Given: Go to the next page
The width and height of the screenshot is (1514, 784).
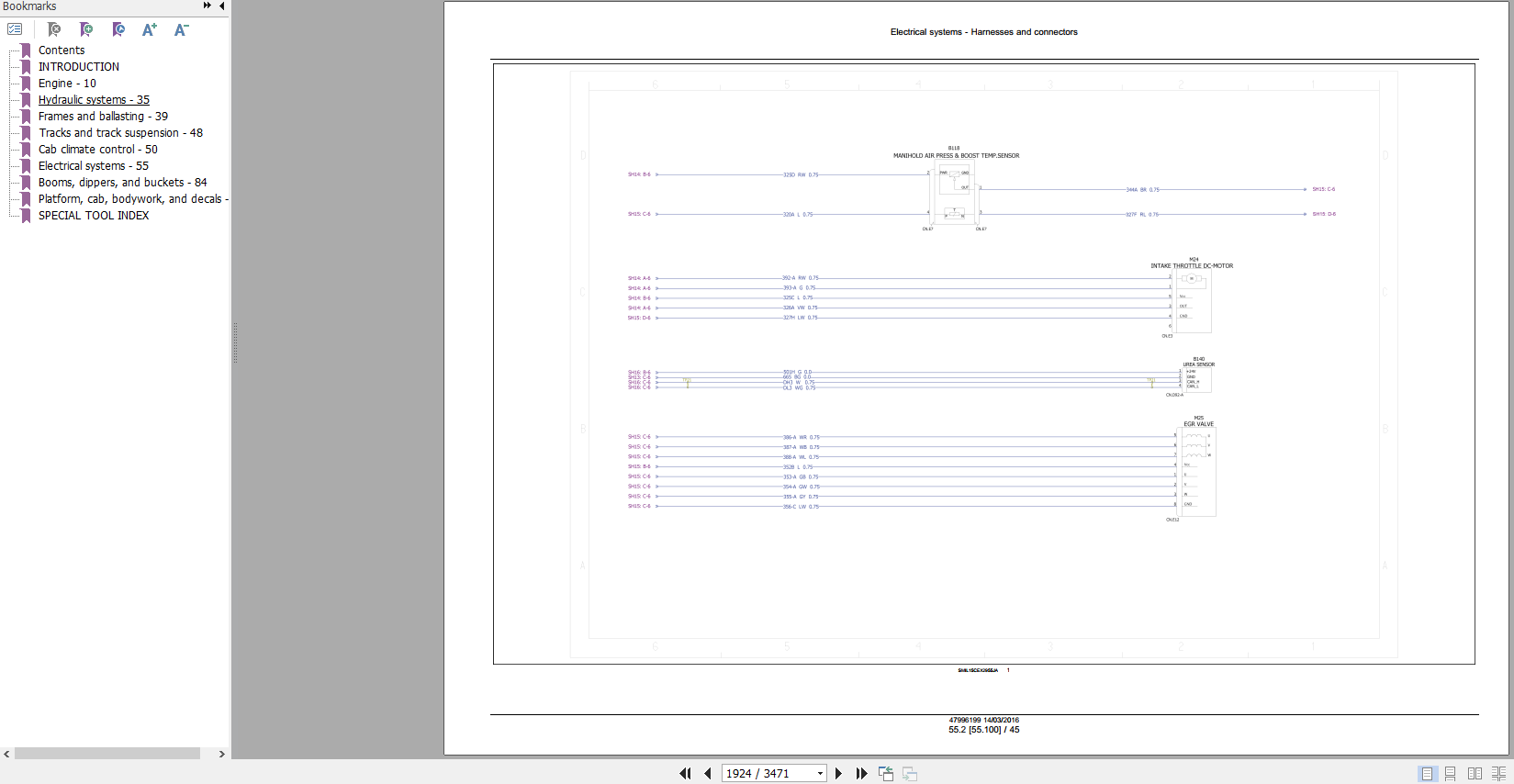Looking at the screenshot, I should (x=838, y=774).
